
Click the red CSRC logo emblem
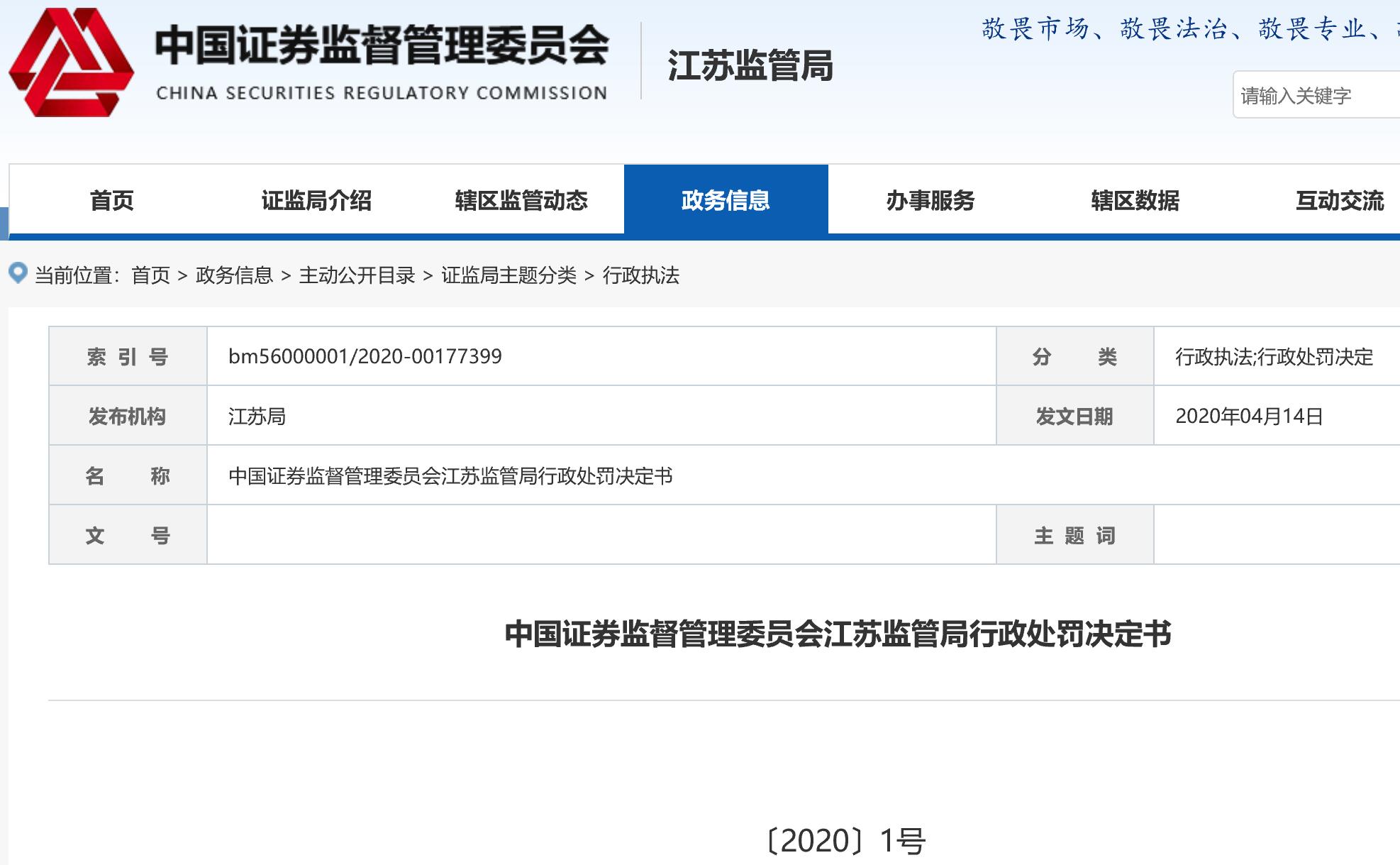[x=71, y=62]
